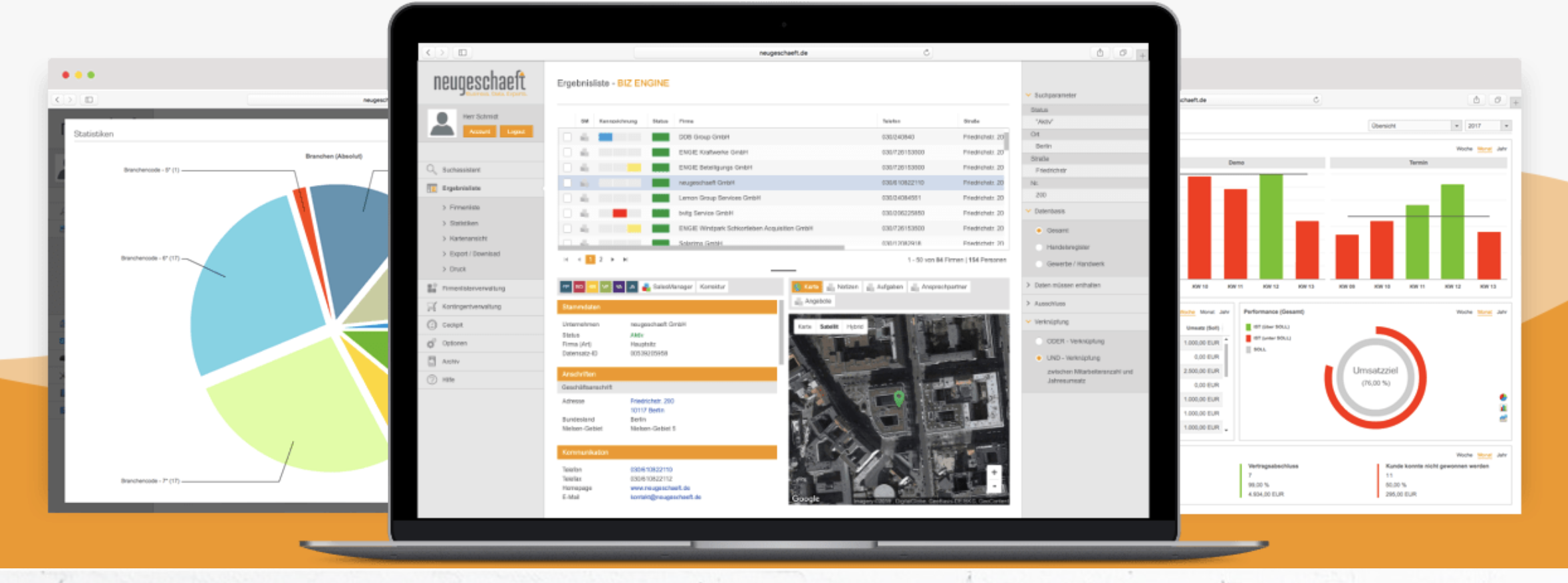This screenshot has width=1568, height=583.
Task: Open the Hilfe question mark icon
Action: (432, 379)
